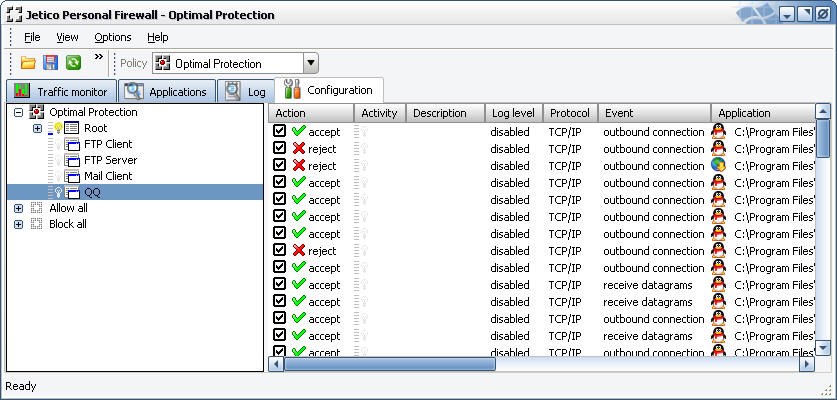
Task: Open the Help menu
Action: [157, 37]
